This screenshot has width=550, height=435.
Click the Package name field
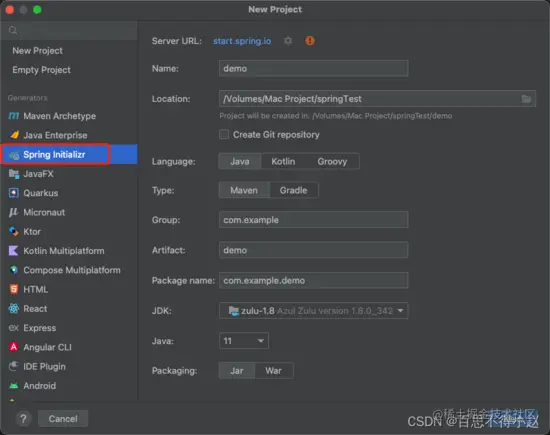314,281
